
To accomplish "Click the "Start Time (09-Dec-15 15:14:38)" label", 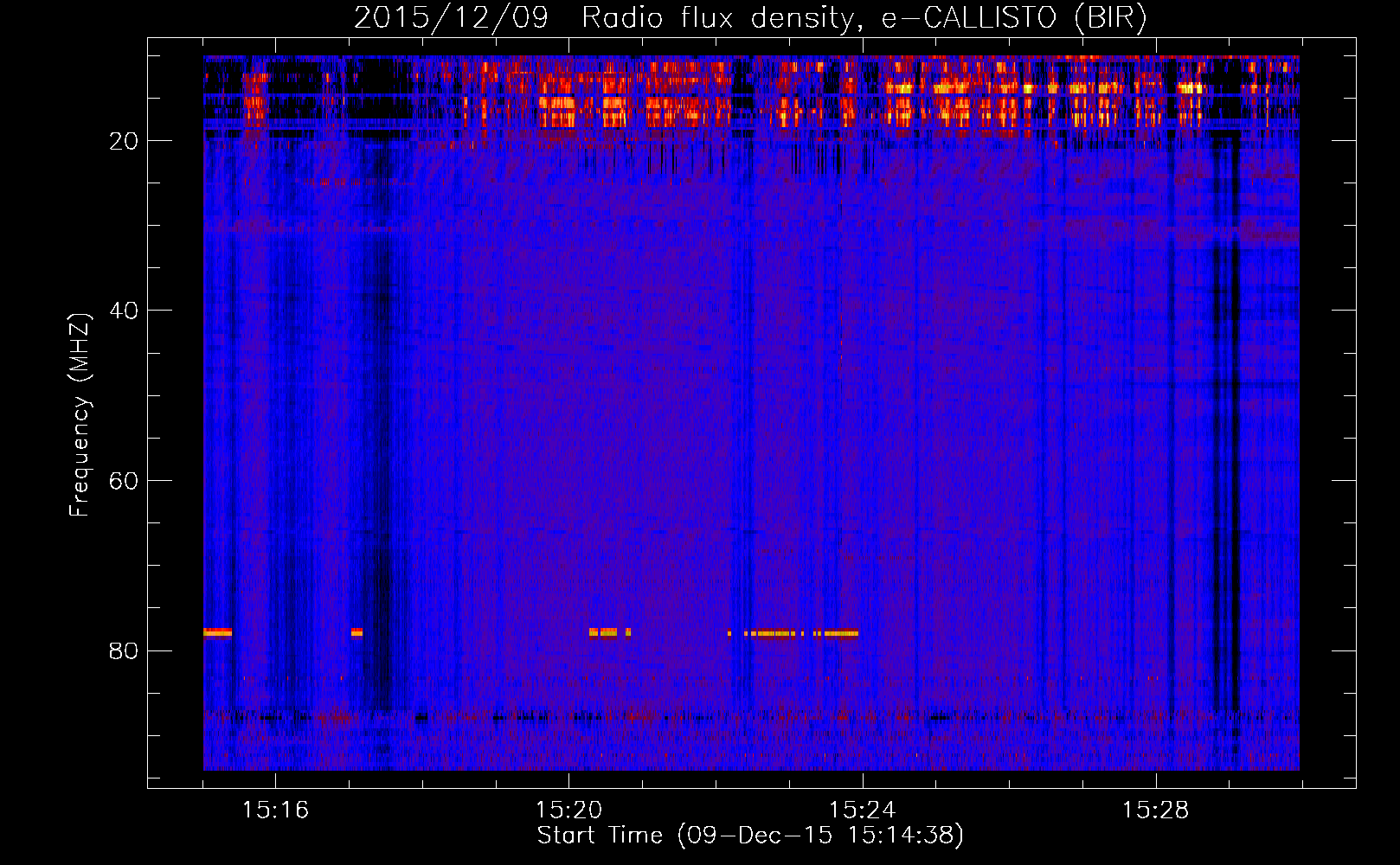I will (750, 836).
